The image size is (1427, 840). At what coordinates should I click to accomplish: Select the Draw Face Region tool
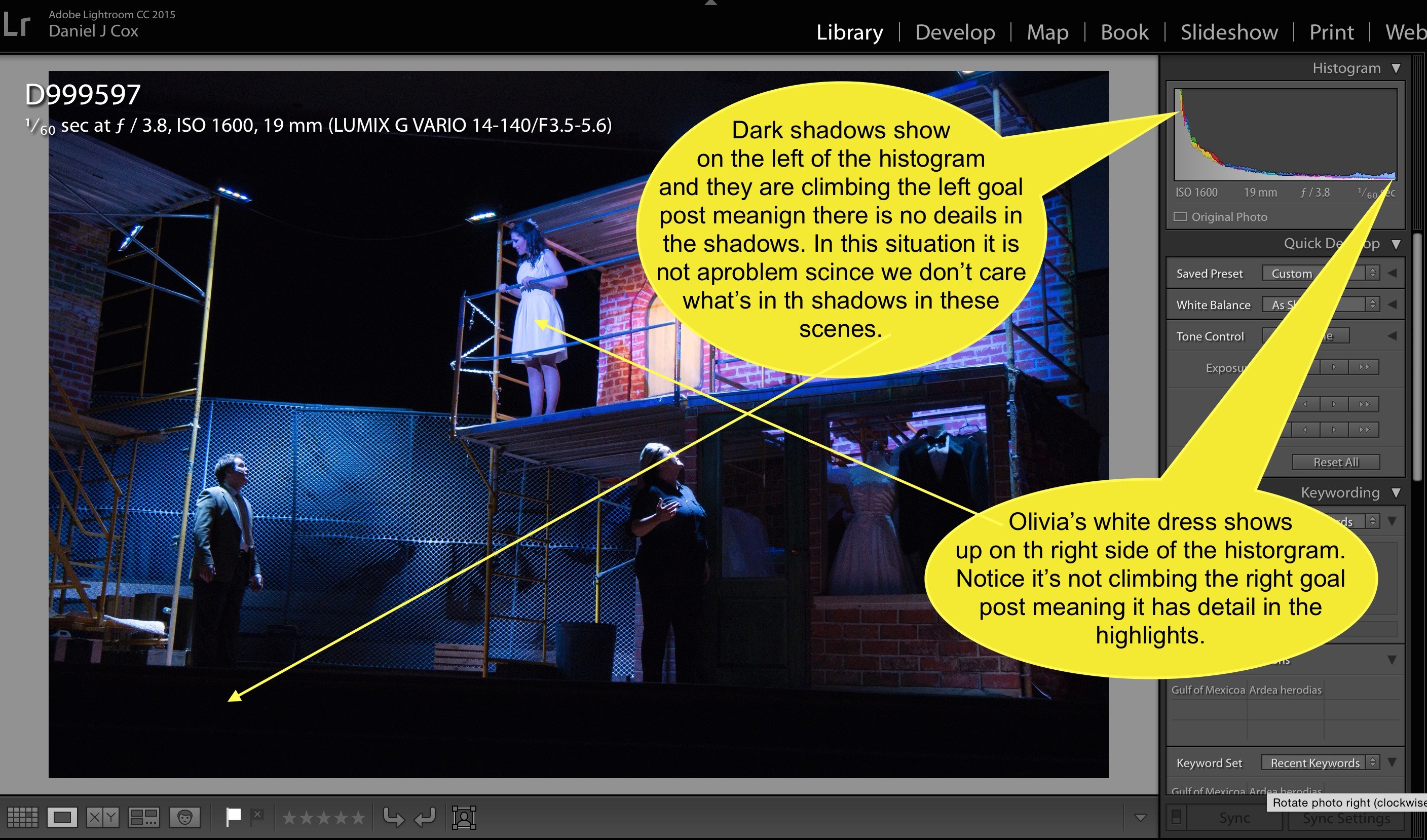click(464, 817)
